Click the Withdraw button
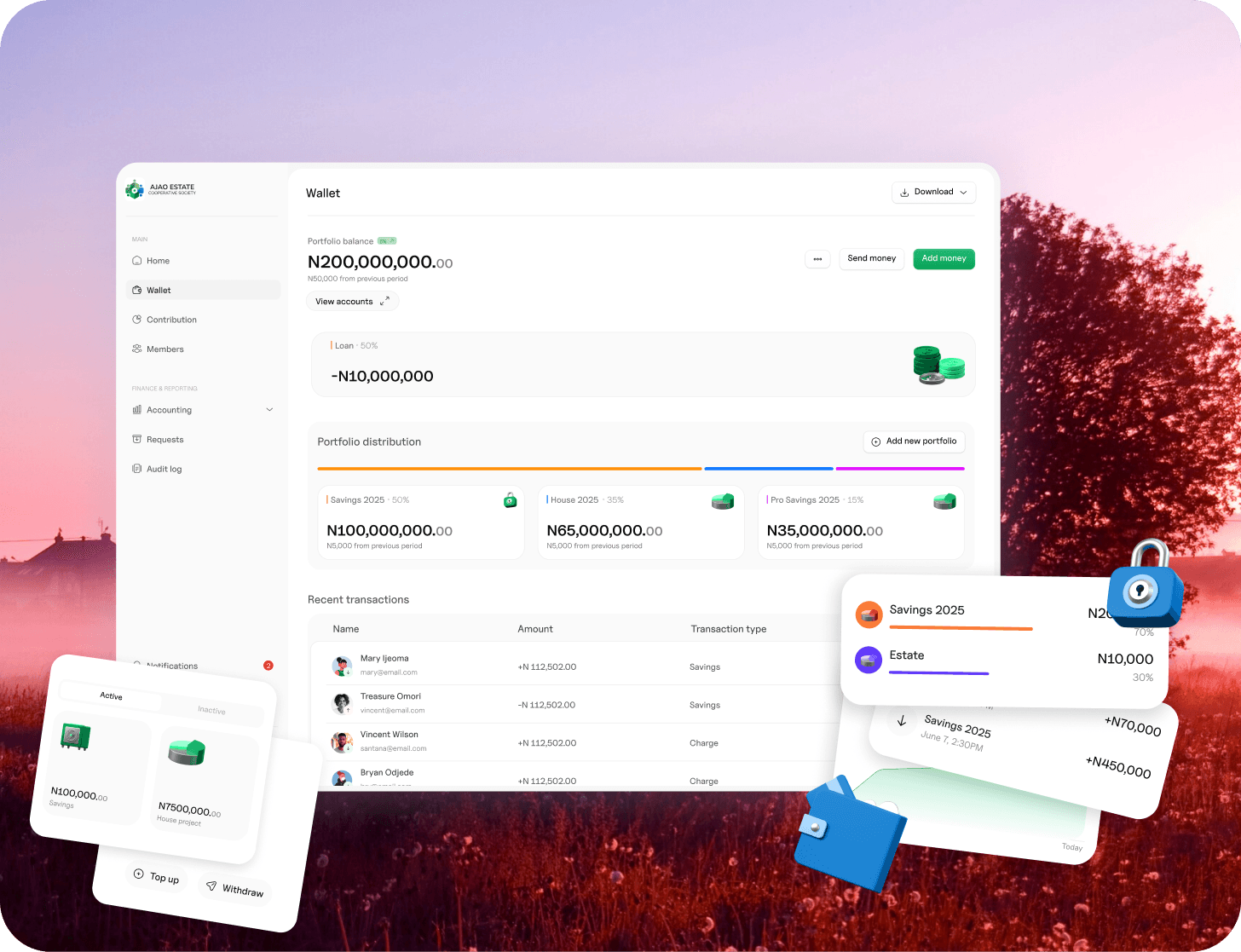This screenshot has width=1241, height=952. [x=234, y=889]
